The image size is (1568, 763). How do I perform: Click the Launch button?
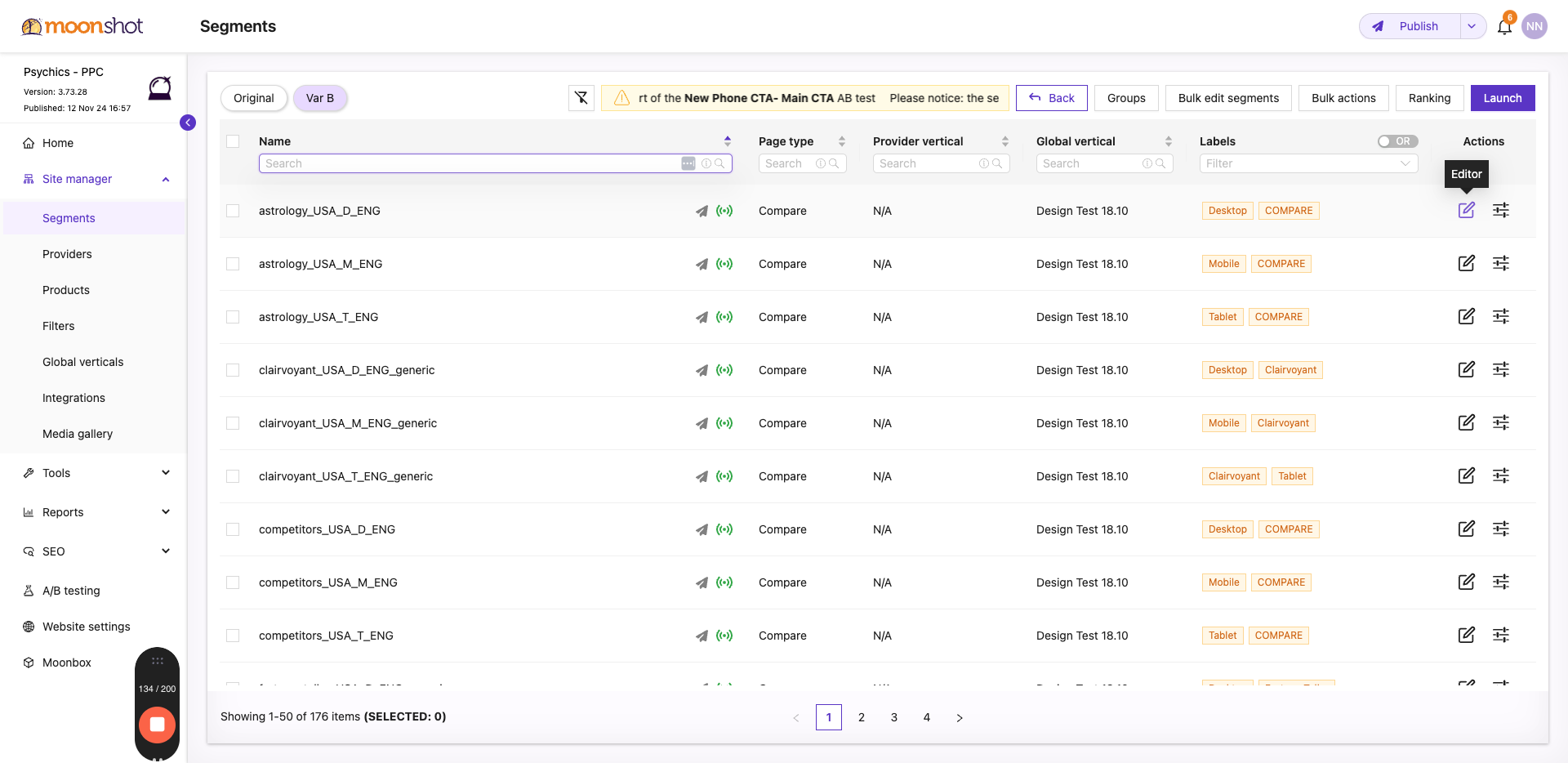point(1503,98)
